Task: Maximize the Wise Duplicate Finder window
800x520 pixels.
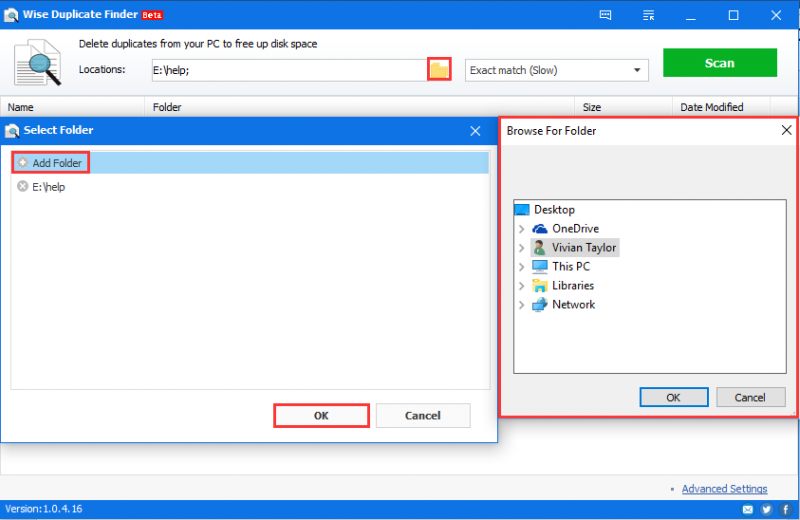Action: (733, 15)
